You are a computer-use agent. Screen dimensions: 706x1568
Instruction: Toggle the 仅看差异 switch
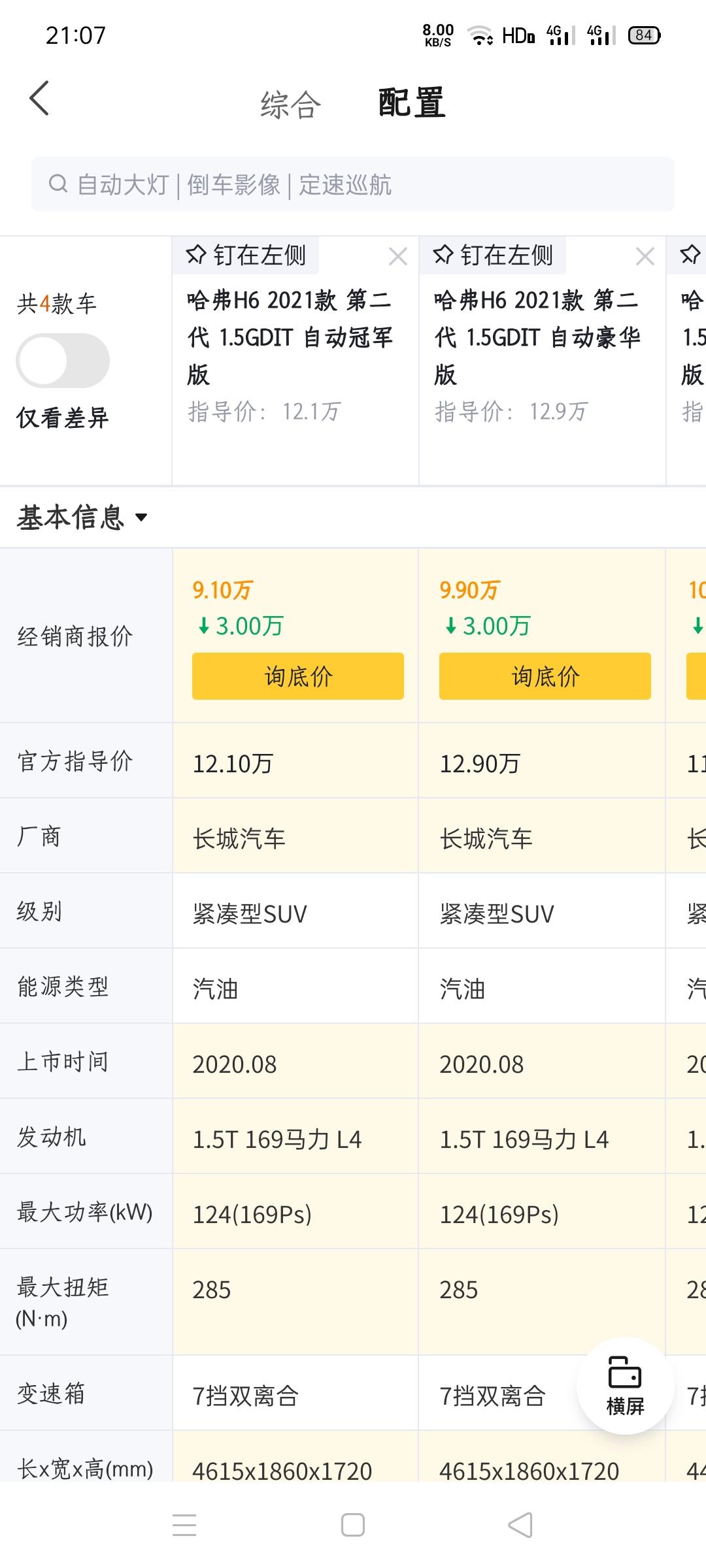63,361
